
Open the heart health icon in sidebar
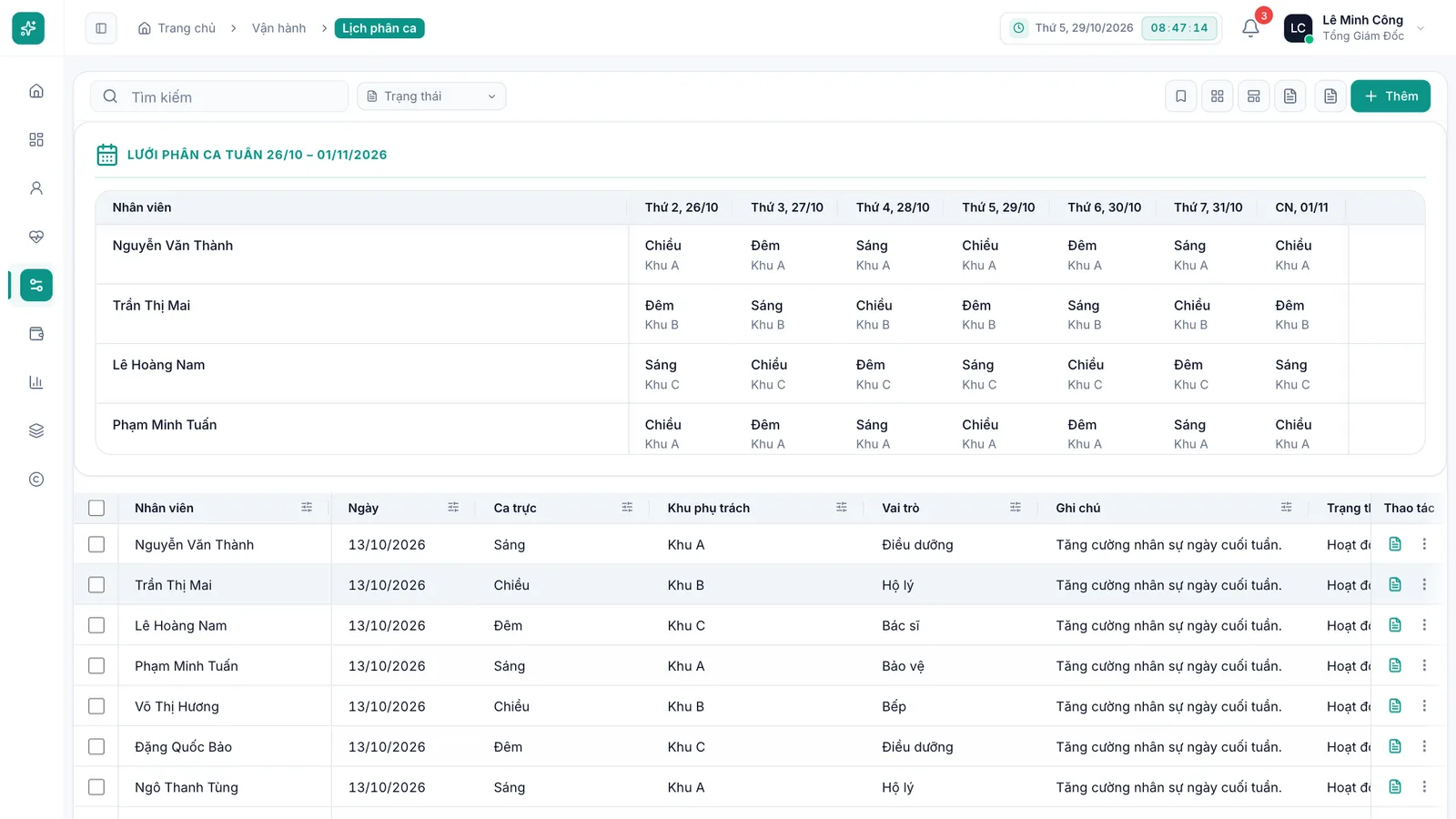pyautogui.click(x=36, y=237)
